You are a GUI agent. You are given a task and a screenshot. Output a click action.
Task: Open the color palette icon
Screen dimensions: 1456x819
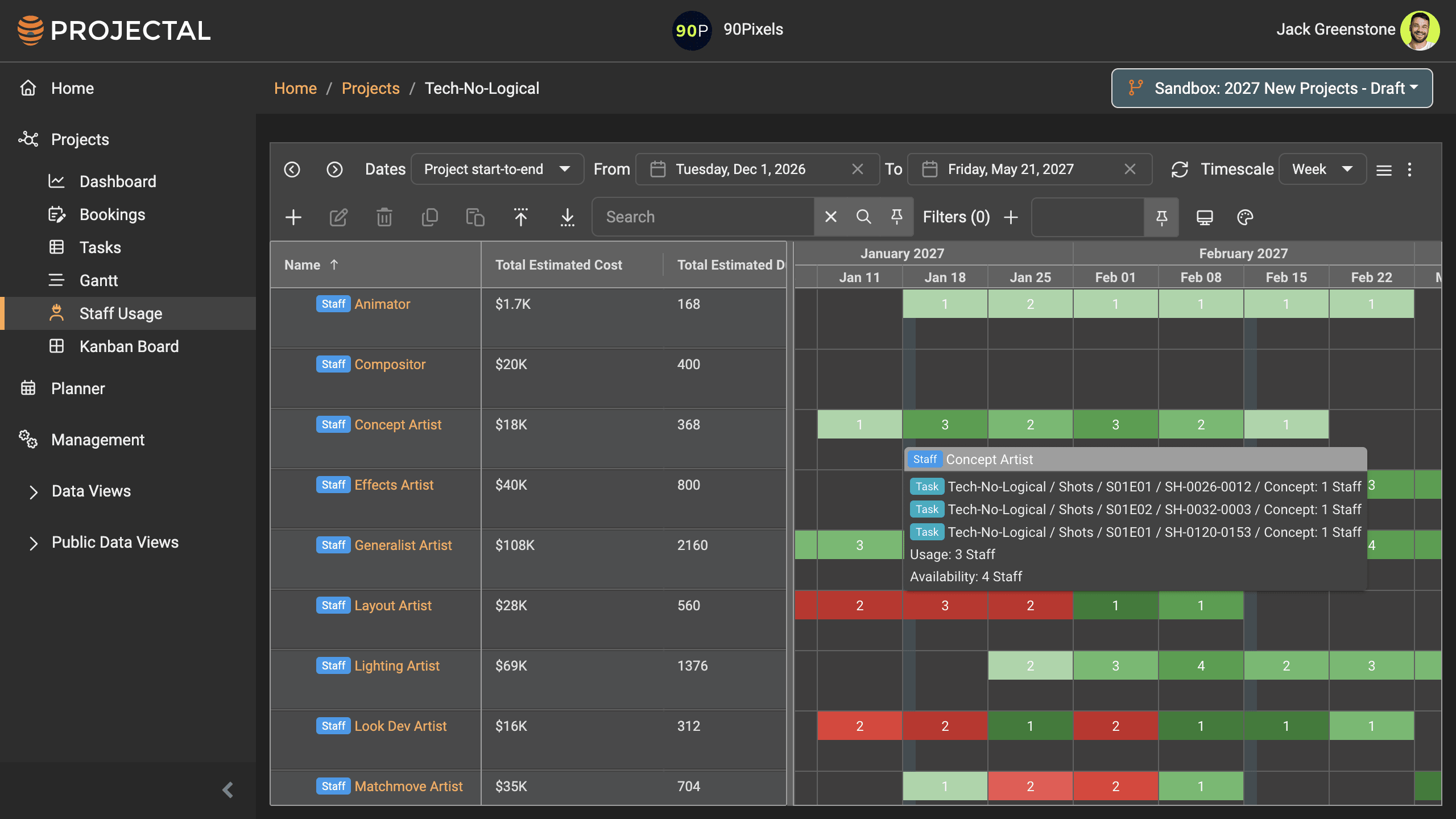pyautogui.click(x=1245, y=217)
